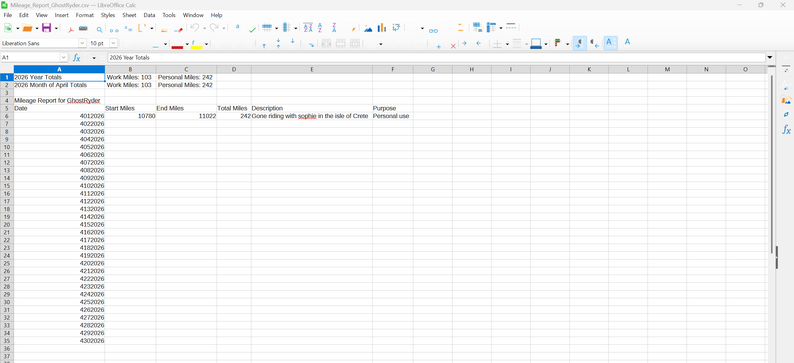Screen dimensions: 794x363
Task: Select the 'Gone riding with sophie' description cell
Action: click(311, 116)
